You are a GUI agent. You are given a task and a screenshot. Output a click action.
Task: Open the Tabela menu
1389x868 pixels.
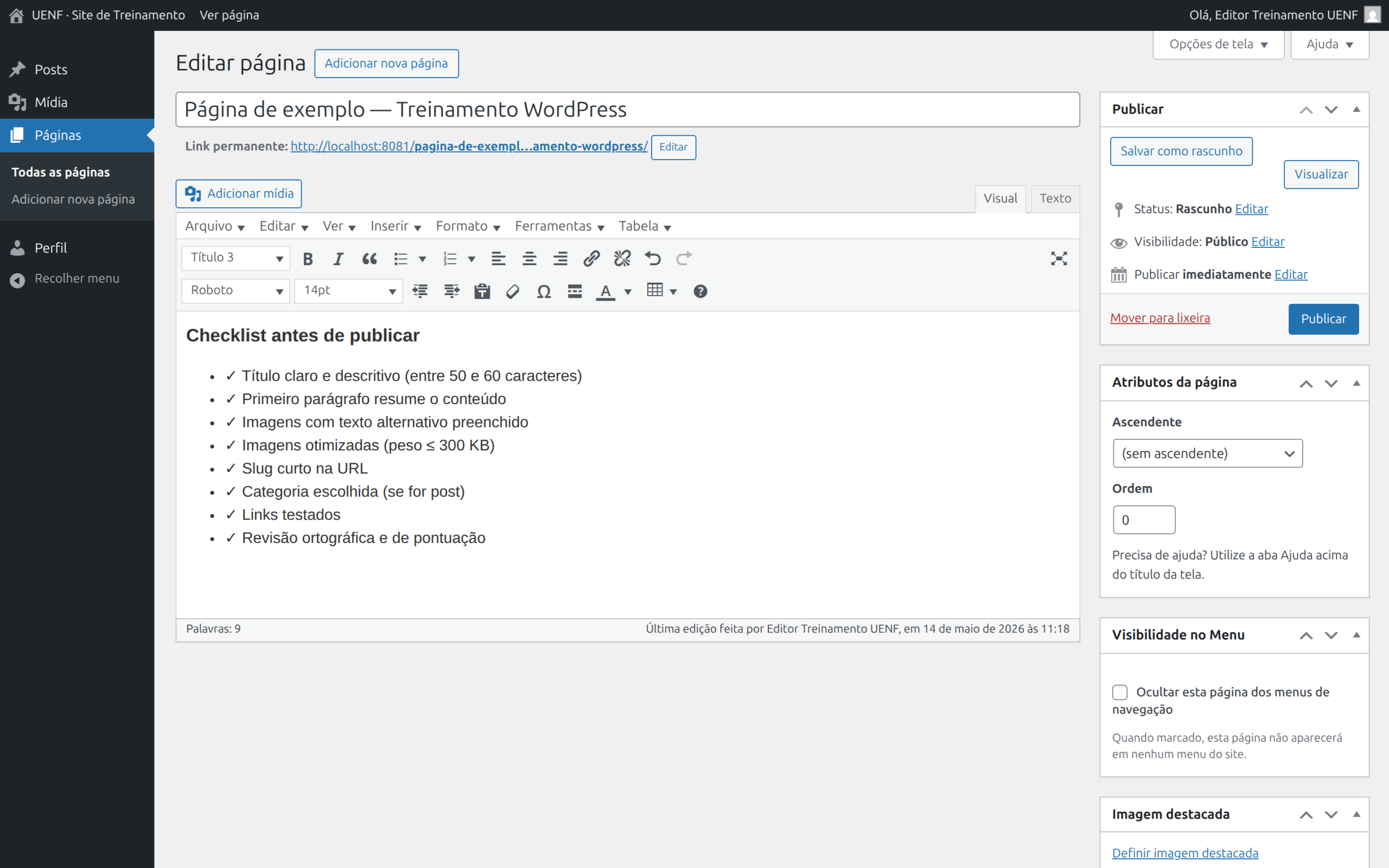tap(645, 226)
